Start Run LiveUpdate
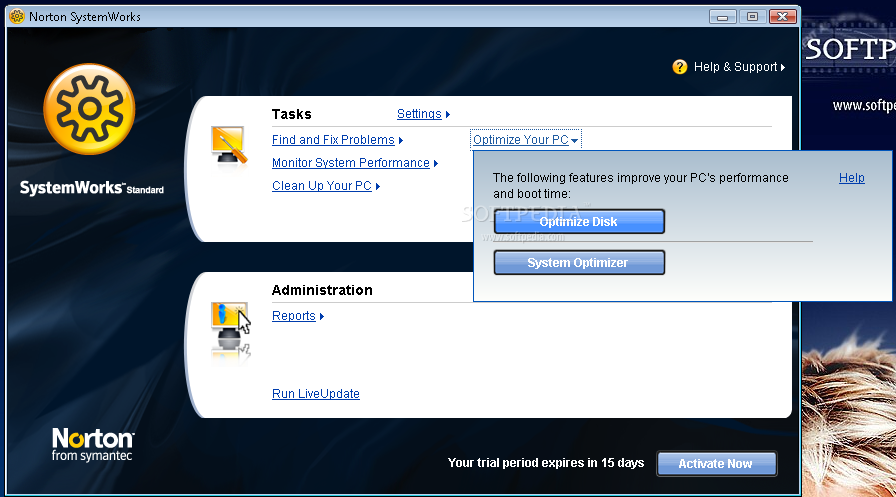This screenshot has width=896, height=497. pos(315,394)
